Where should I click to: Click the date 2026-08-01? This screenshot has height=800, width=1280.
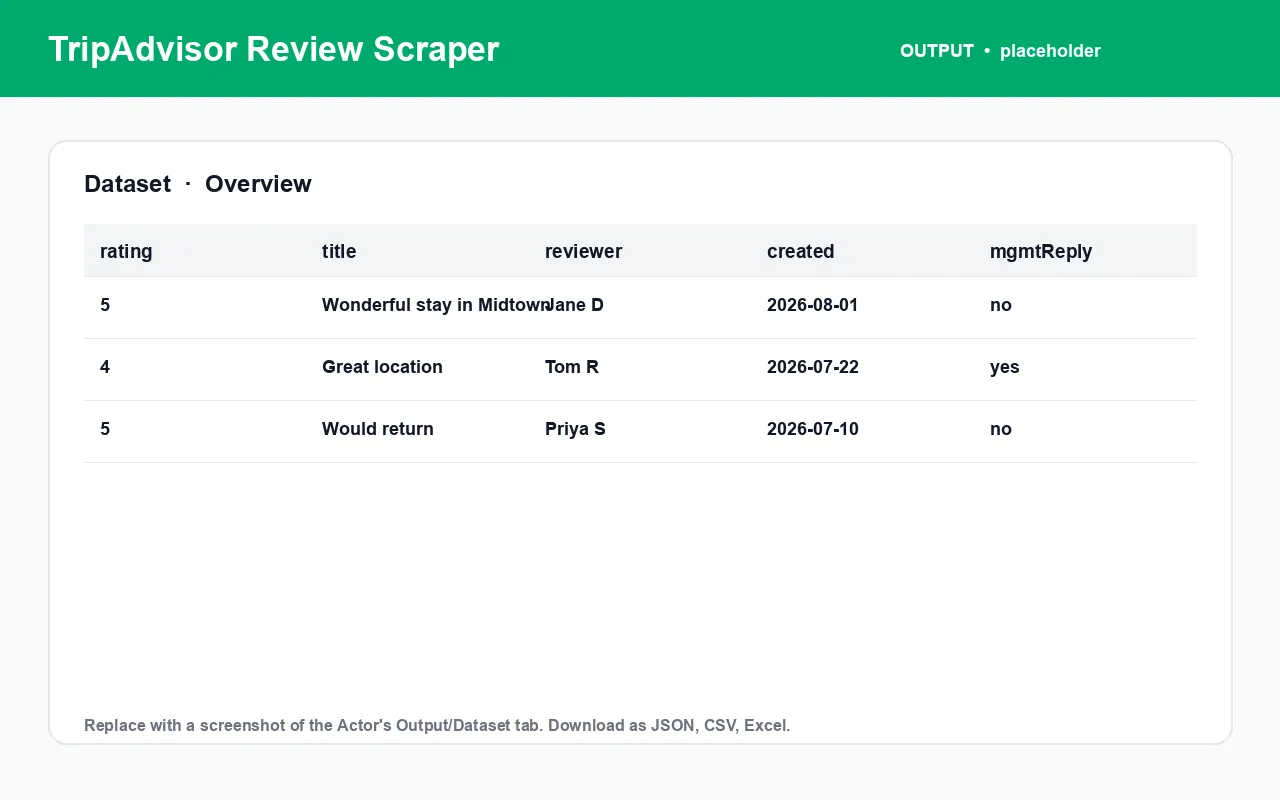813,305
